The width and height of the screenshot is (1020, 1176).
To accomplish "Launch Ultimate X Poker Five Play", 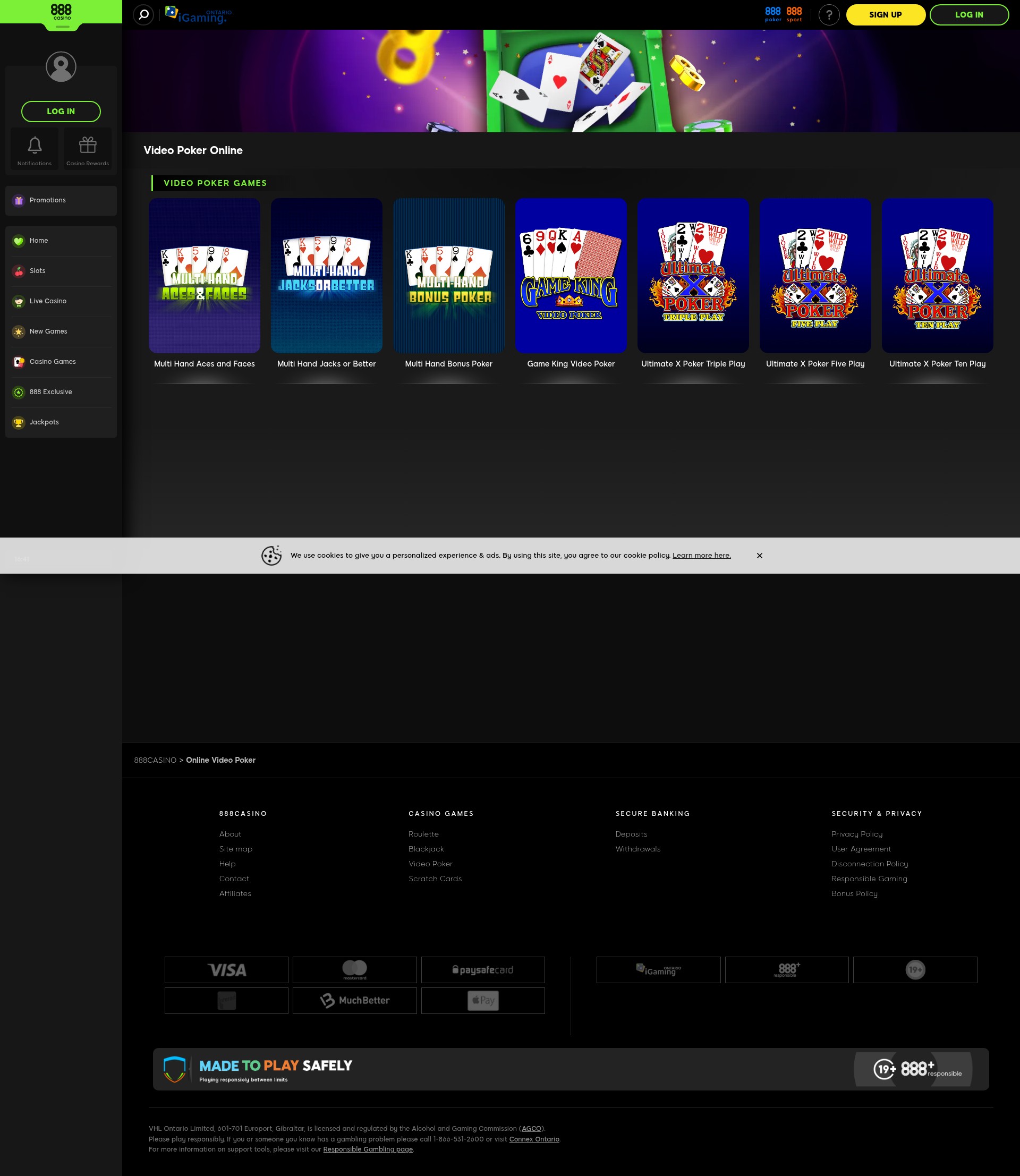I will point(815,276).
